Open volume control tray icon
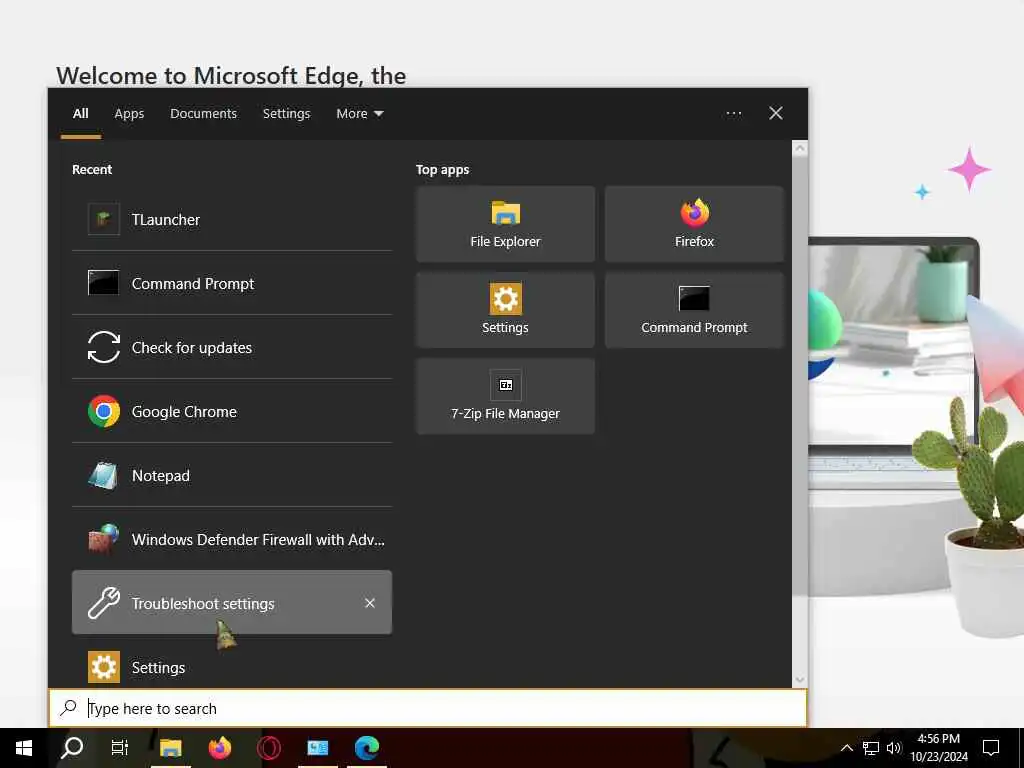 pos(893,748)
